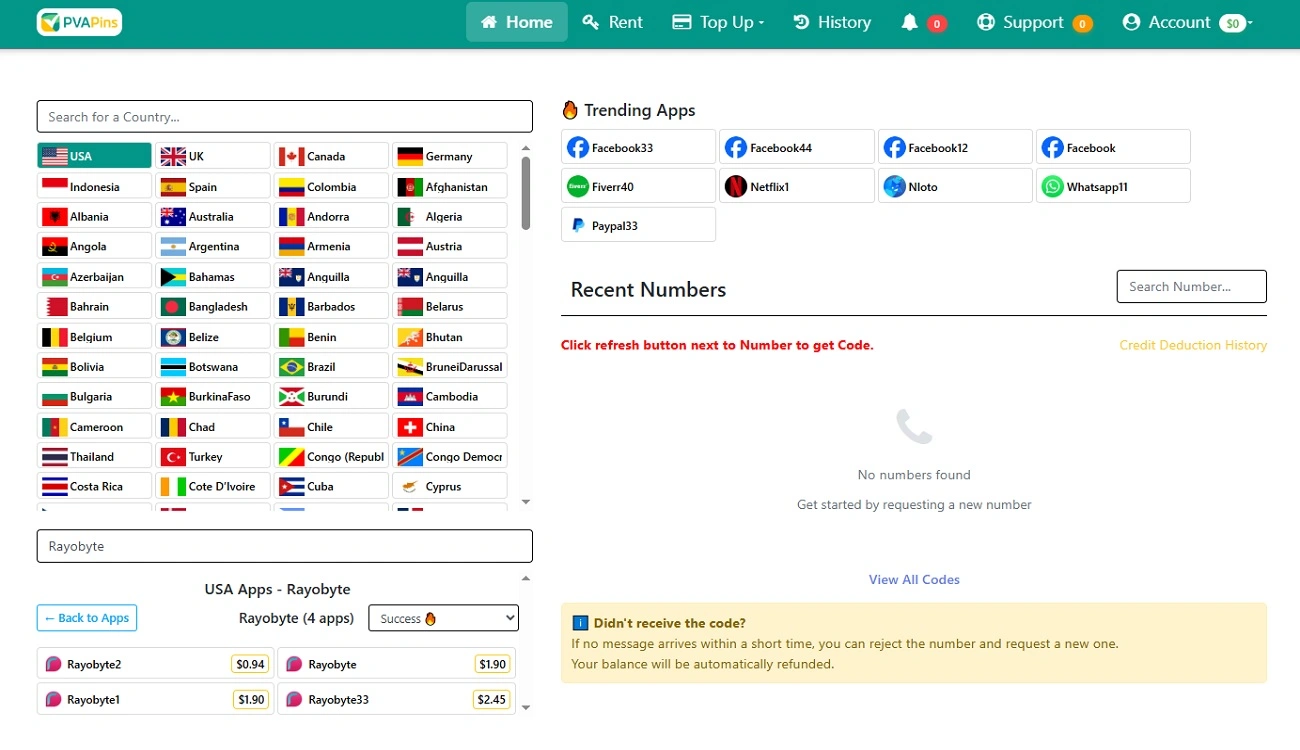The image size is (1300, 750).
Task: Click the country list scrollbar thumb
Action: coord(526,193)
